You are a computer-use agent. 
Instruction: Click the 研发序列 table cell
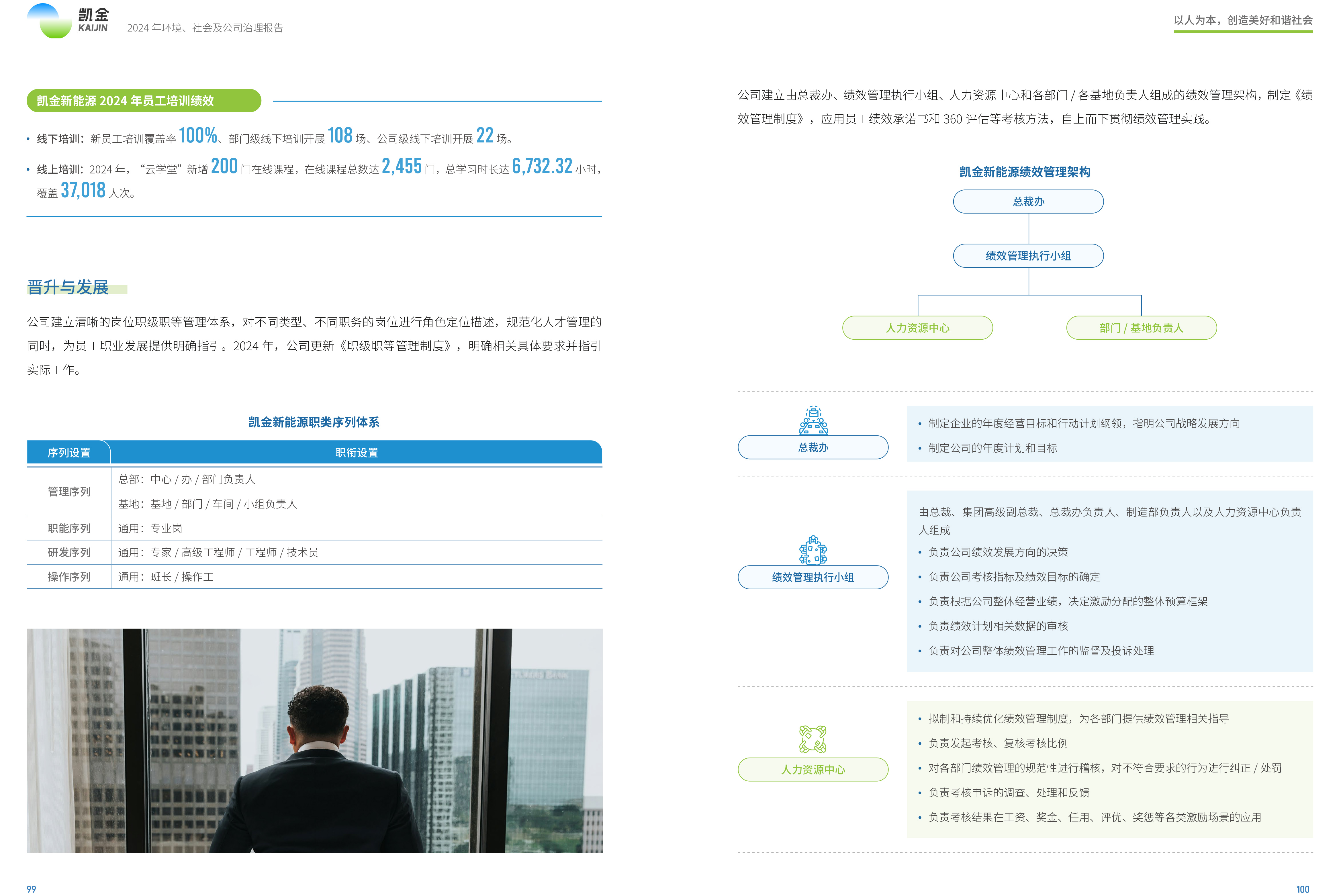(x=68, y=553)
